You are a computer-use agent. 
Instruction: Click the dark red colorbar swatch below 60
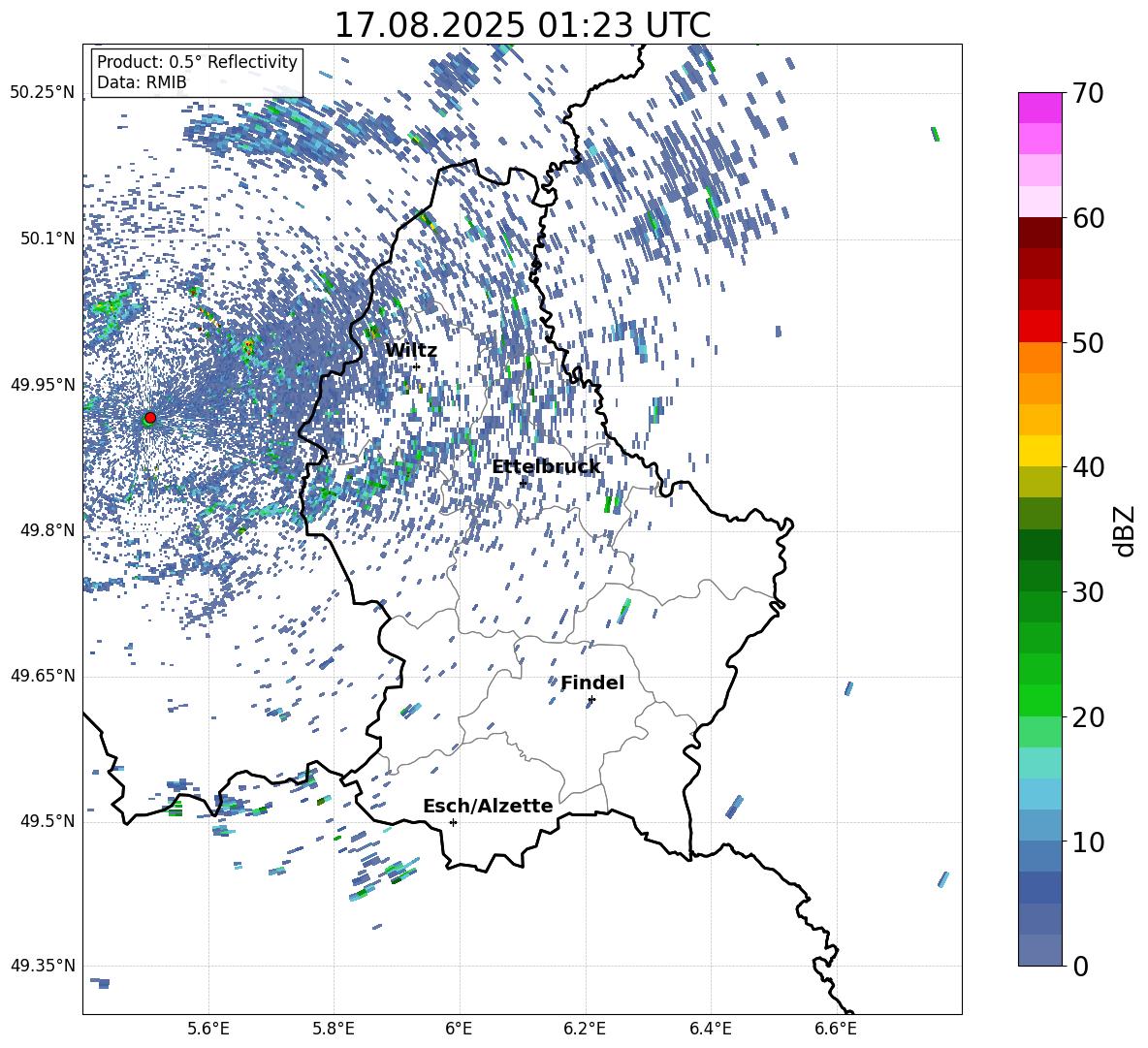click(1039, 233)
